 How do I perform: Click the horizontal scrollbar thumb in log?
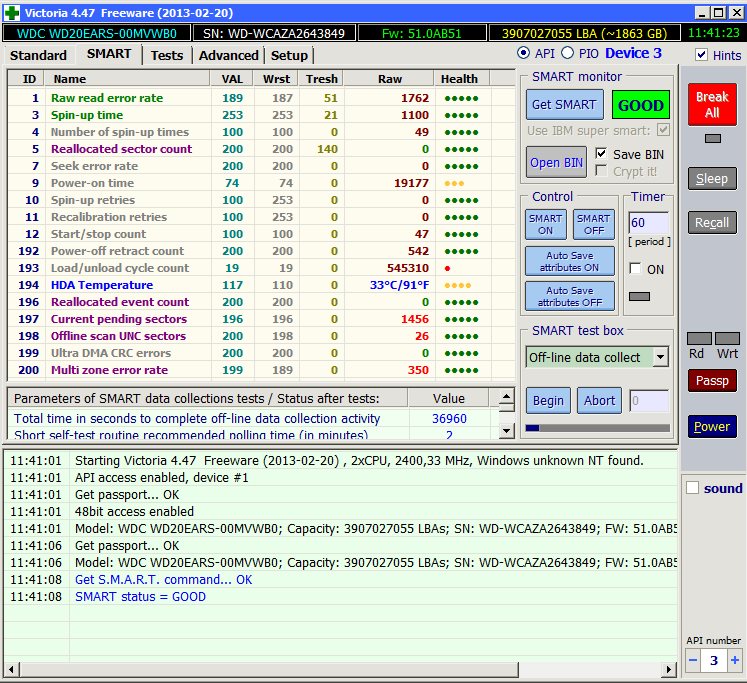pos(269,669)
